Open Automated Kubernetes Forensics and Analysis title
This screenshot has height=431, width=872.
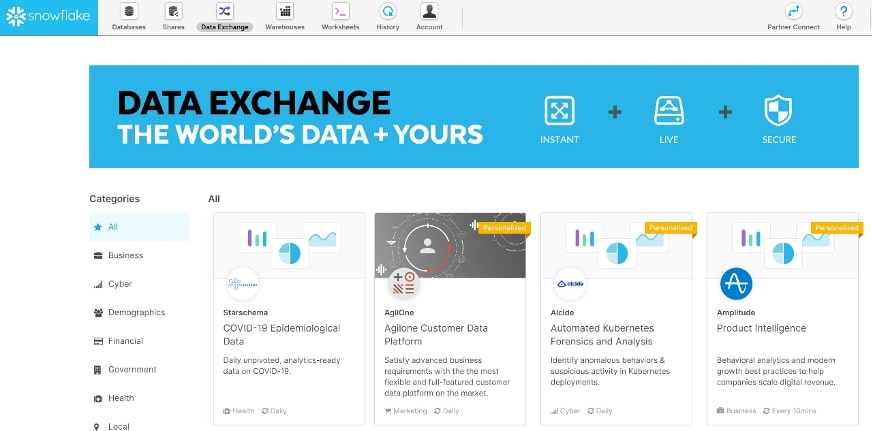(602, 335)
